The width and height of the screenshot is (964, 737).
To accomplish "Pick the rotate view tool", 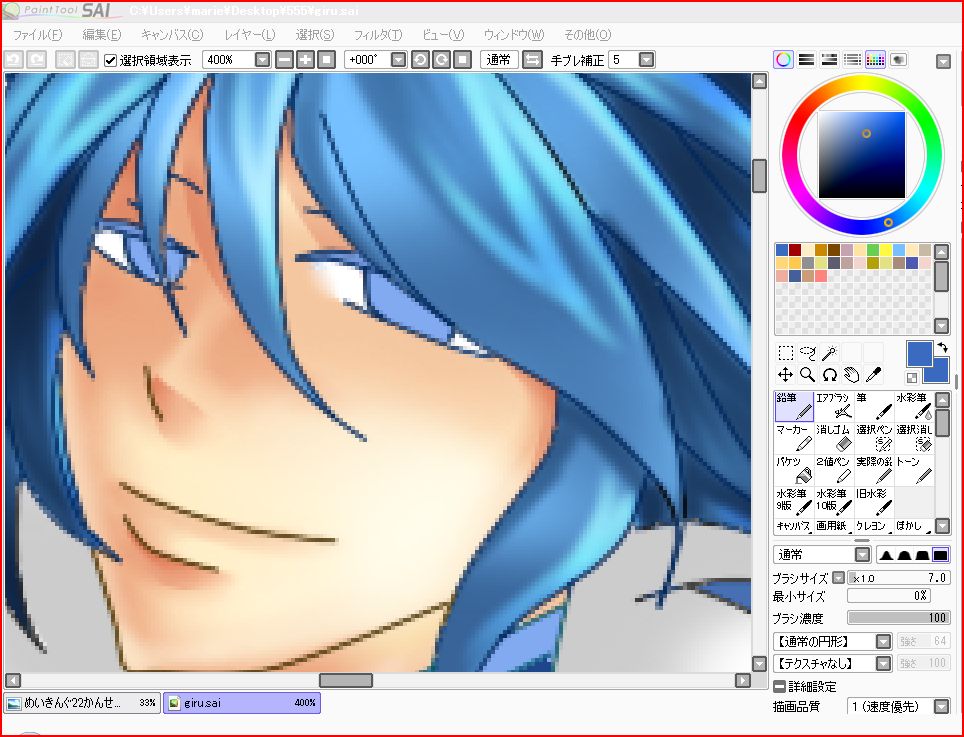I will [830, 375].
